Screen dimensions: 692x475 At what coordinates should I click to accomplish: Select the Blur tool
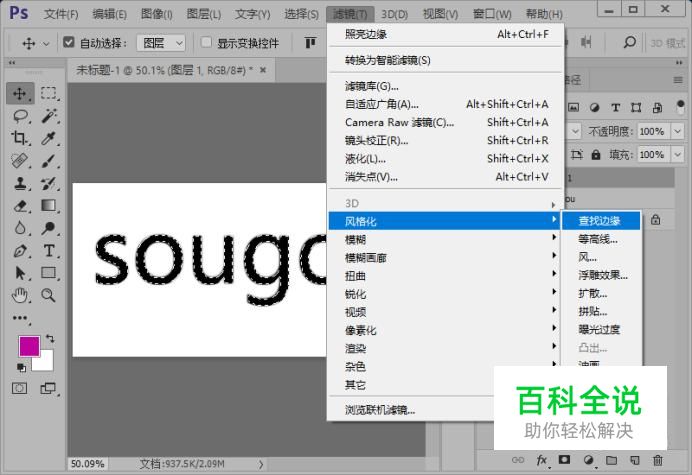[x=20, y=228]
